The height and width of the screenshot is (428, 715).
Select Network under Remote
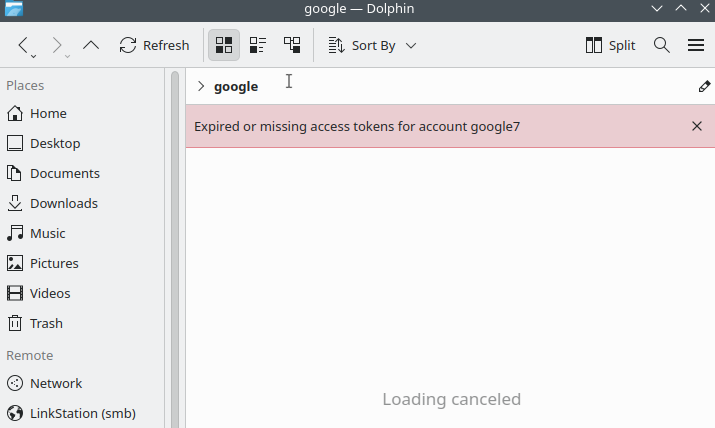click(x=56, y=383)
